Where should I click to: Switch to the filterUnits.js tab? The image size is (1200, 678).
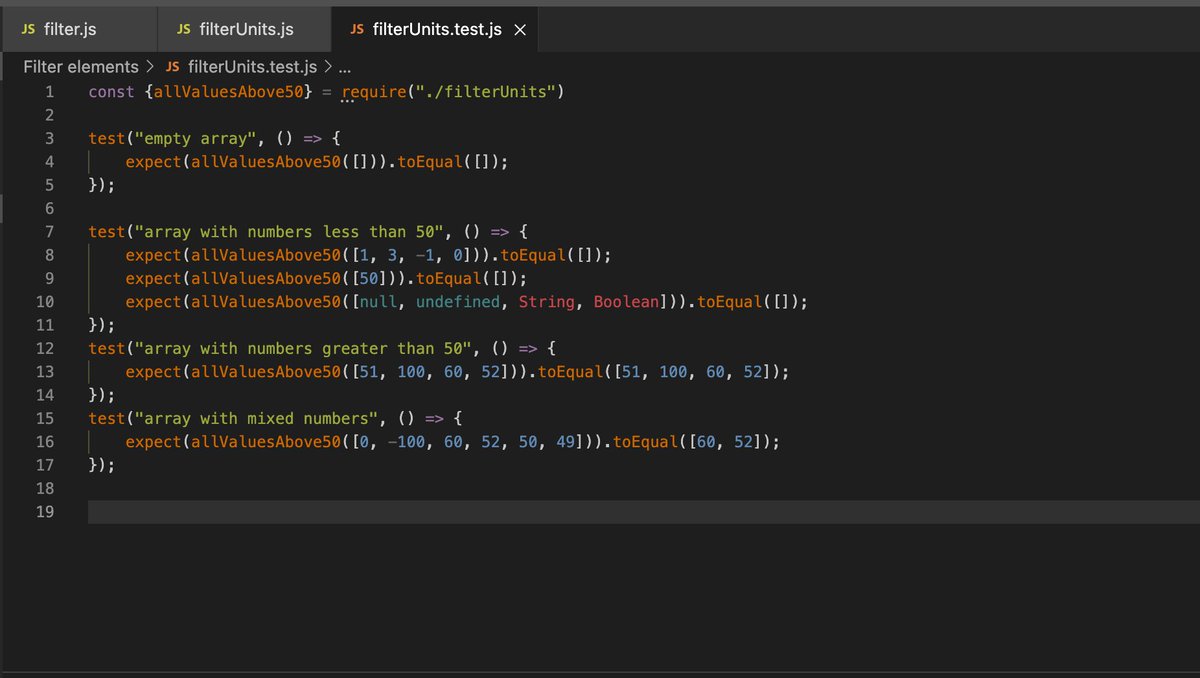pos(244,29)
